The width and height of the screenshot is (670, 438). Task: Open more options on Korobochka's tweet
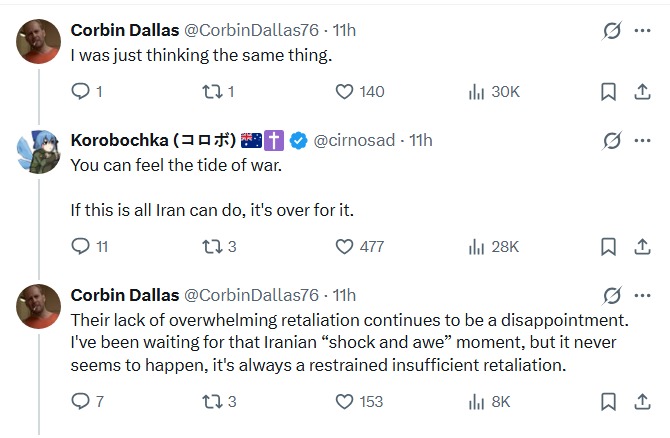pos(642,140)
